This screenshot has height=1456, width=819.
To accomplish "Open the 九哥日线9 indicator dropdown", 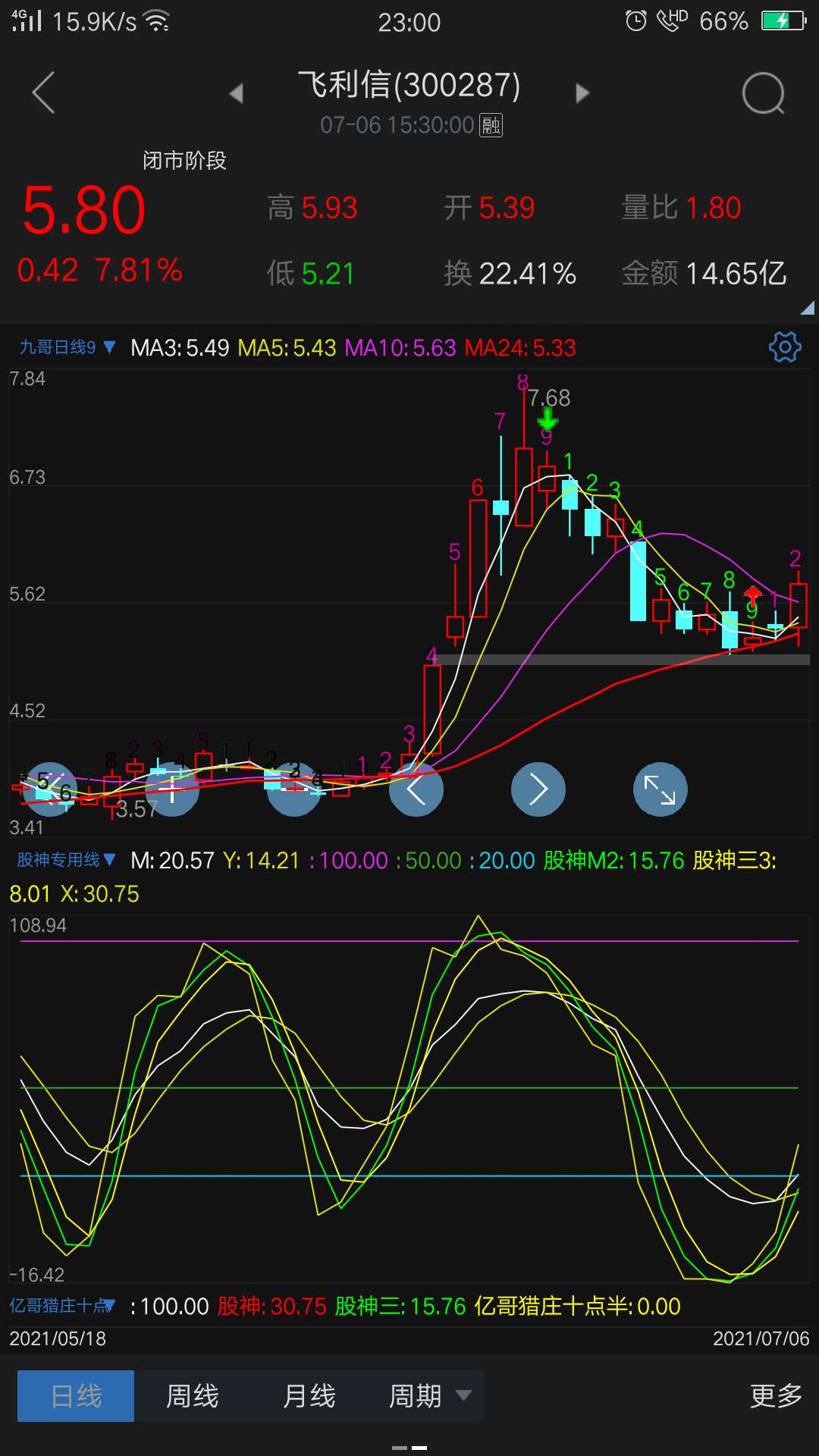I will (x=67, y=347).
